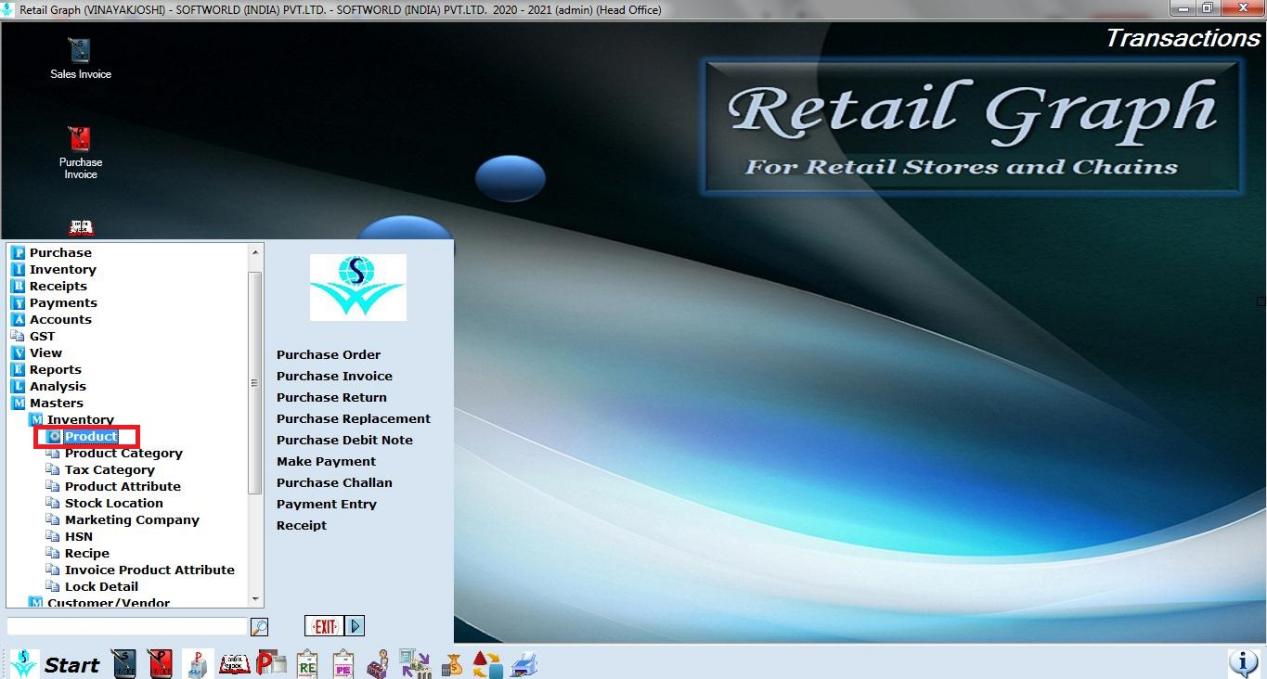Image resolution: width=1267 pixels, height=679 pixels.
Task: Click the blue play arrow beside EXIT
Action: tap(355, 626)
